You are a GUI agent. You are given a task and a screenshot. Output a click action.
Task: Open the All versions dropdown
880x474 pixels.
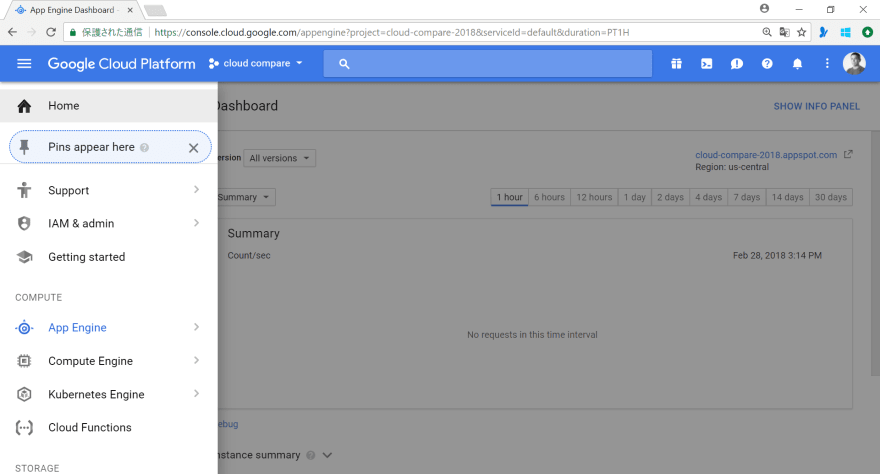coord(279,158)
